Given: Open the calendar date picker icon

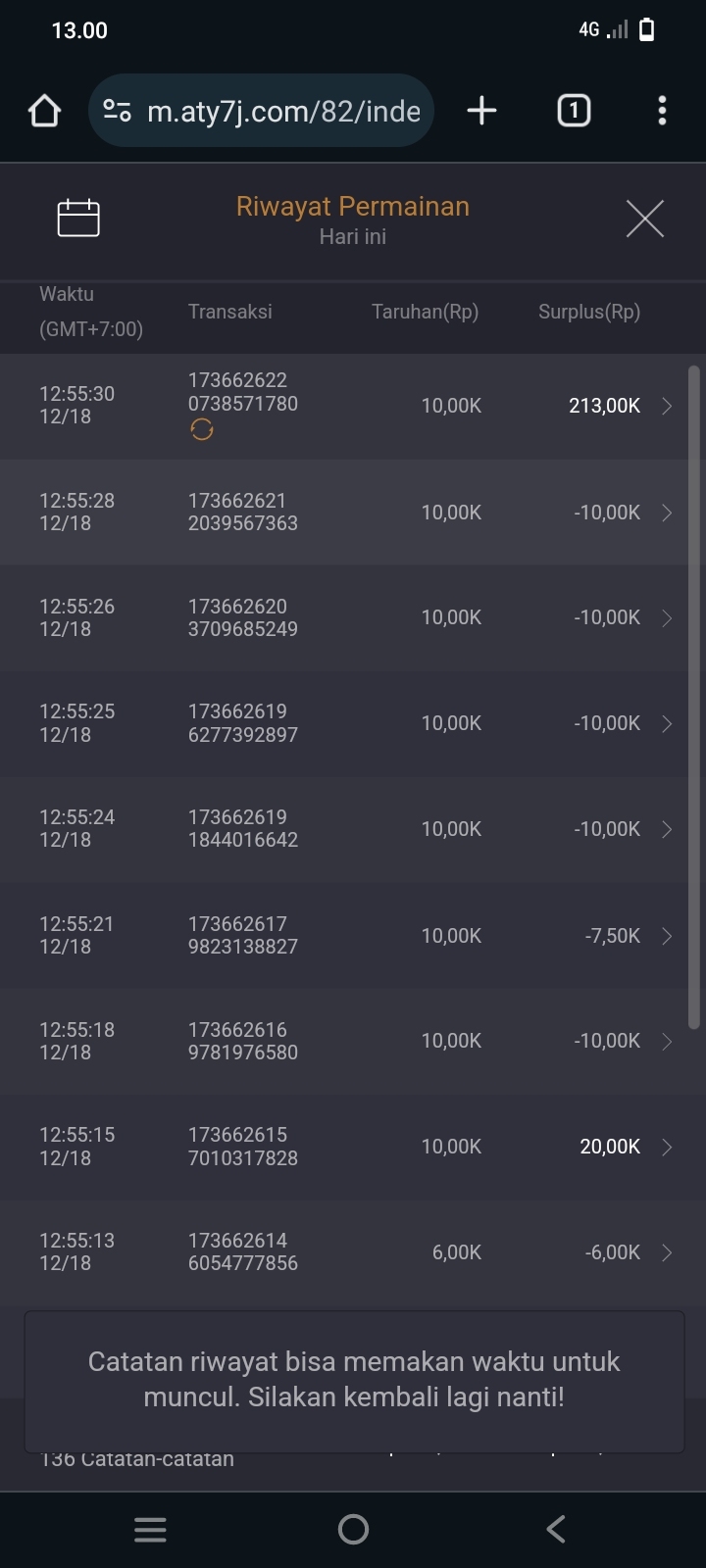Looking at the screenshot, I should pyautogui.click(x=78, y=218).
